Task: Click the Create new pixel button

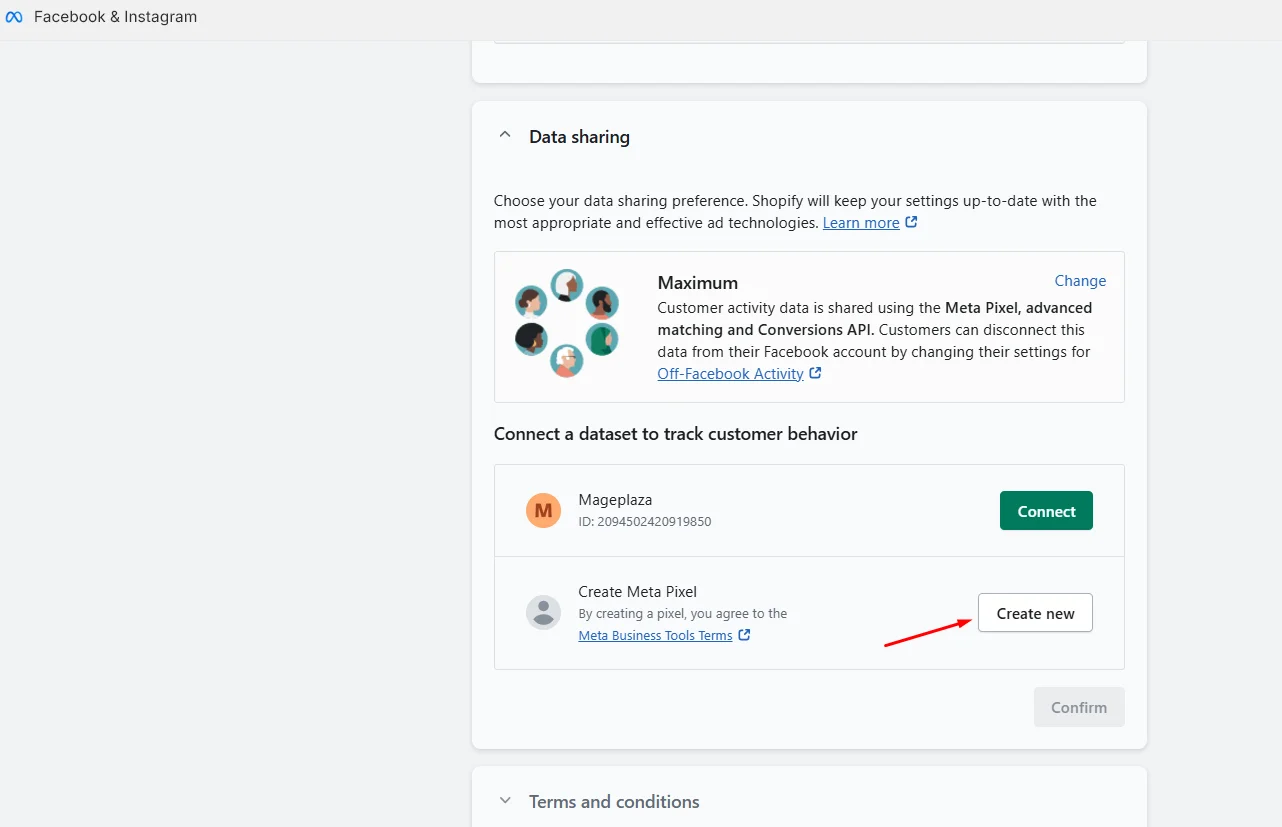Action: point(1035,613)
